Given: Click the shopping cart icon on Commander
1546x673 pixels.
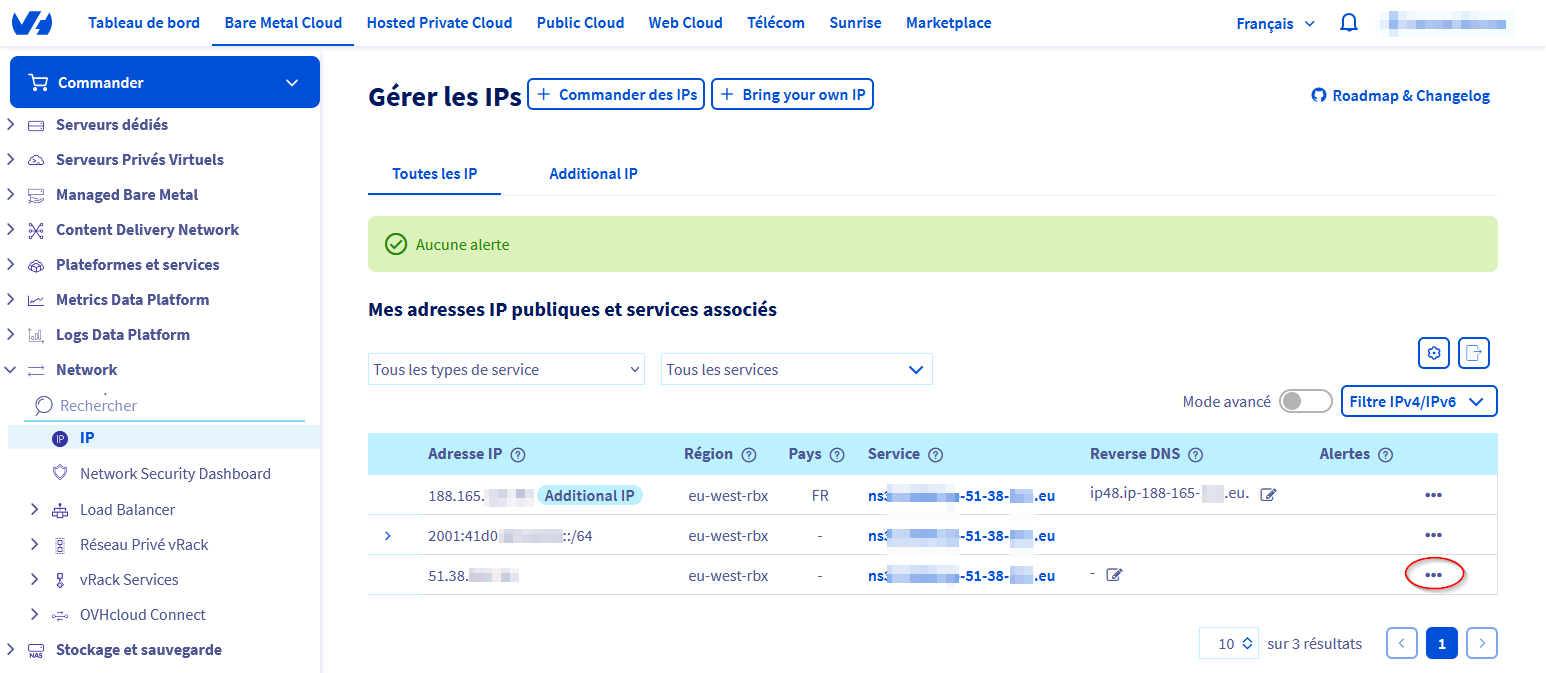Looking at the screenshot, I should coord(39,82).
